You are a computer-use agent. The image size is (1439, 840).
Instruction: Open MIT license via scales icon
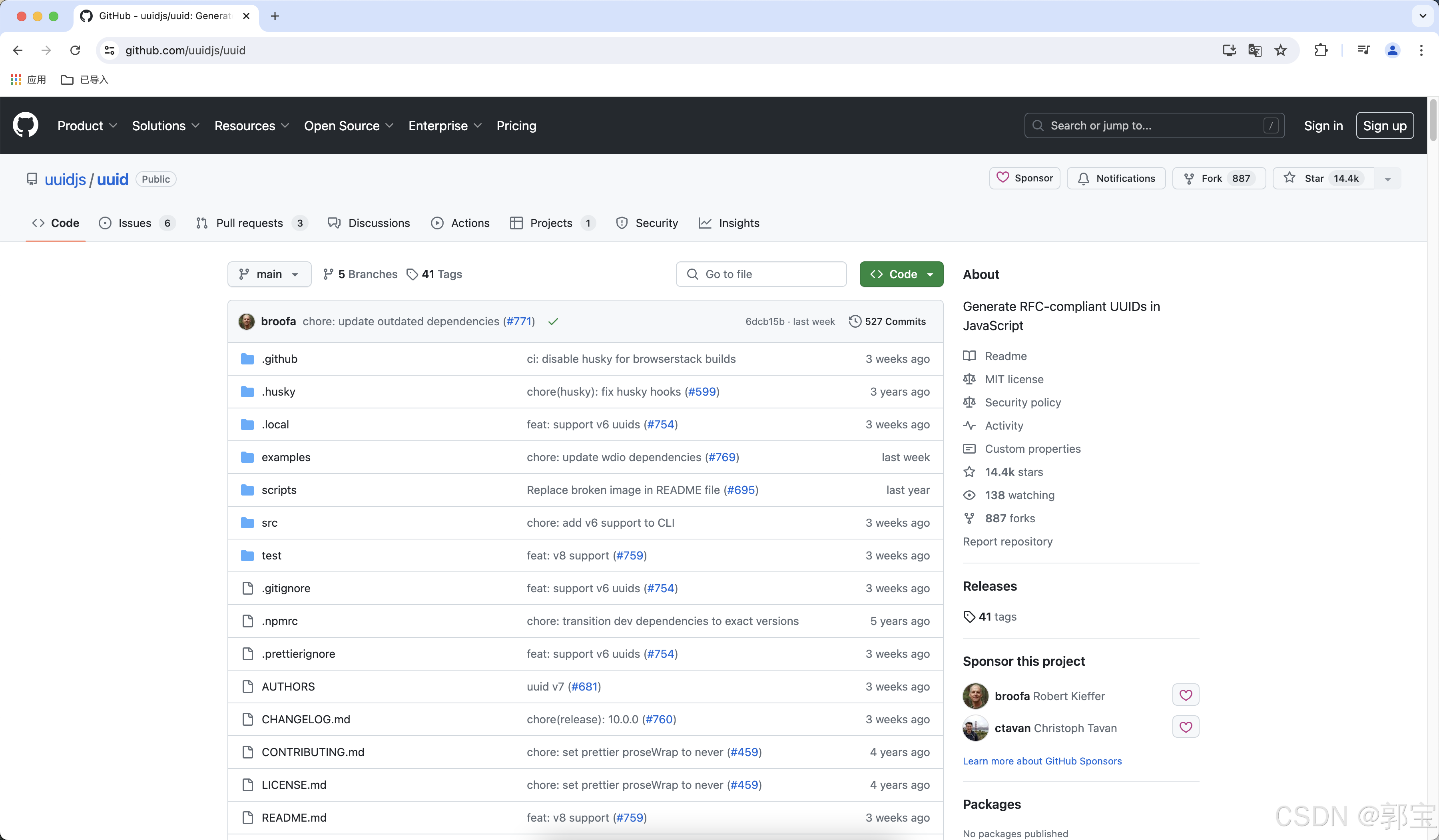[970, 379]
